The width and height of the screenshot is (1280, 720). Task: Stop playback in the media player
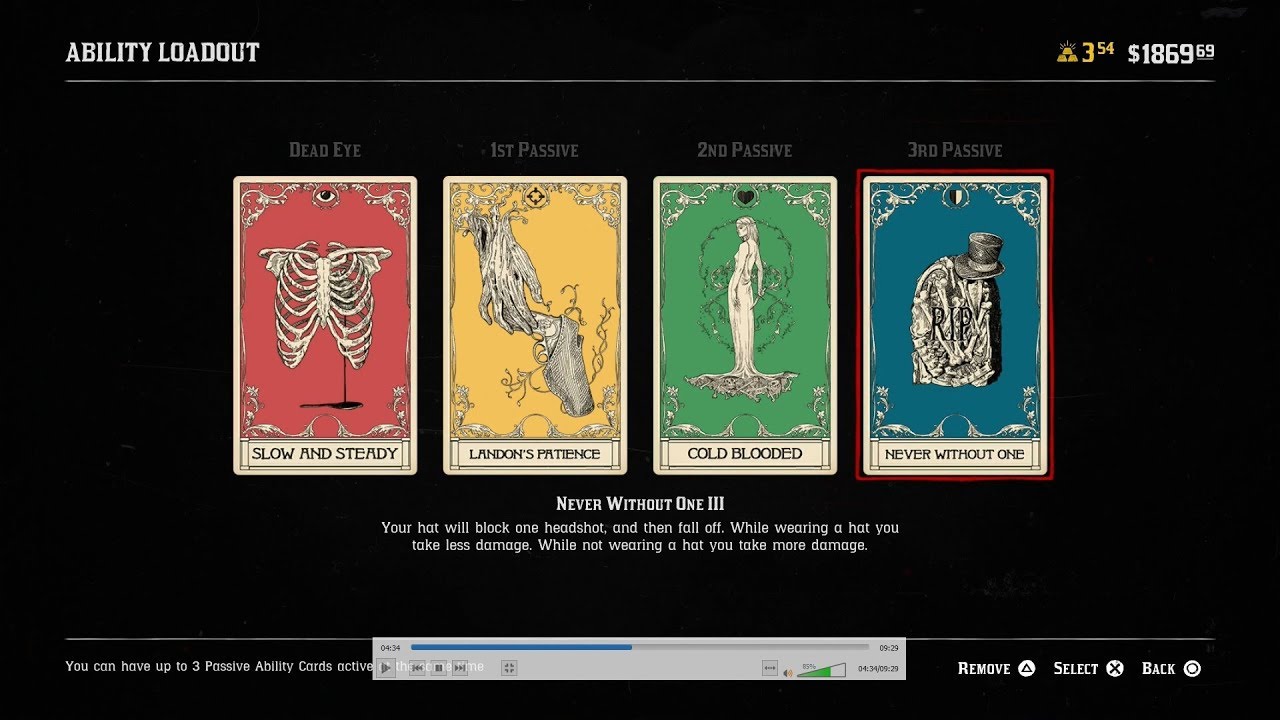pos(438,668)
